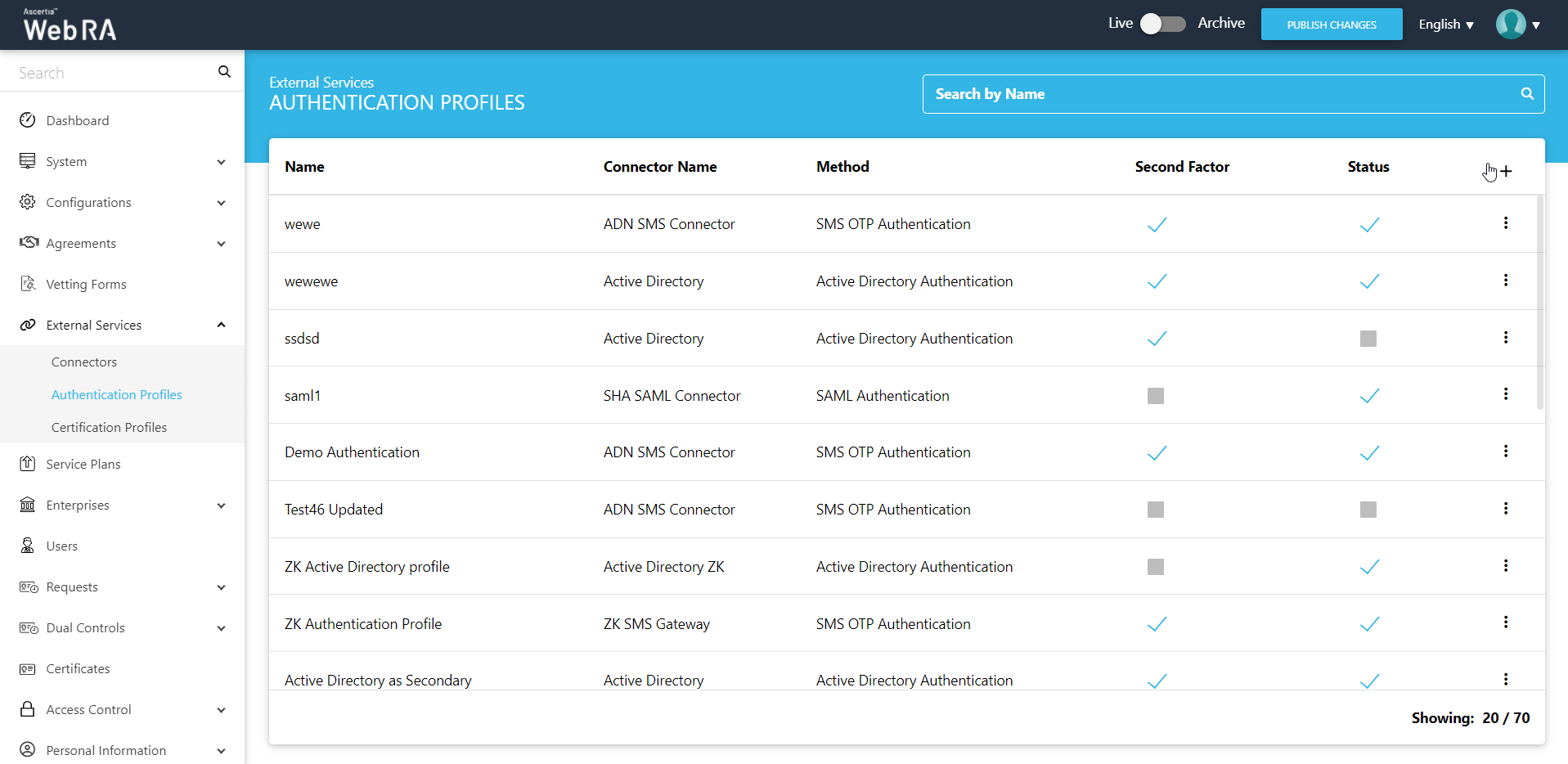Screen dimensions: 1568x764
Task: Open the three-dot menu for wewe row
Action: click(x=1505, y=223)
